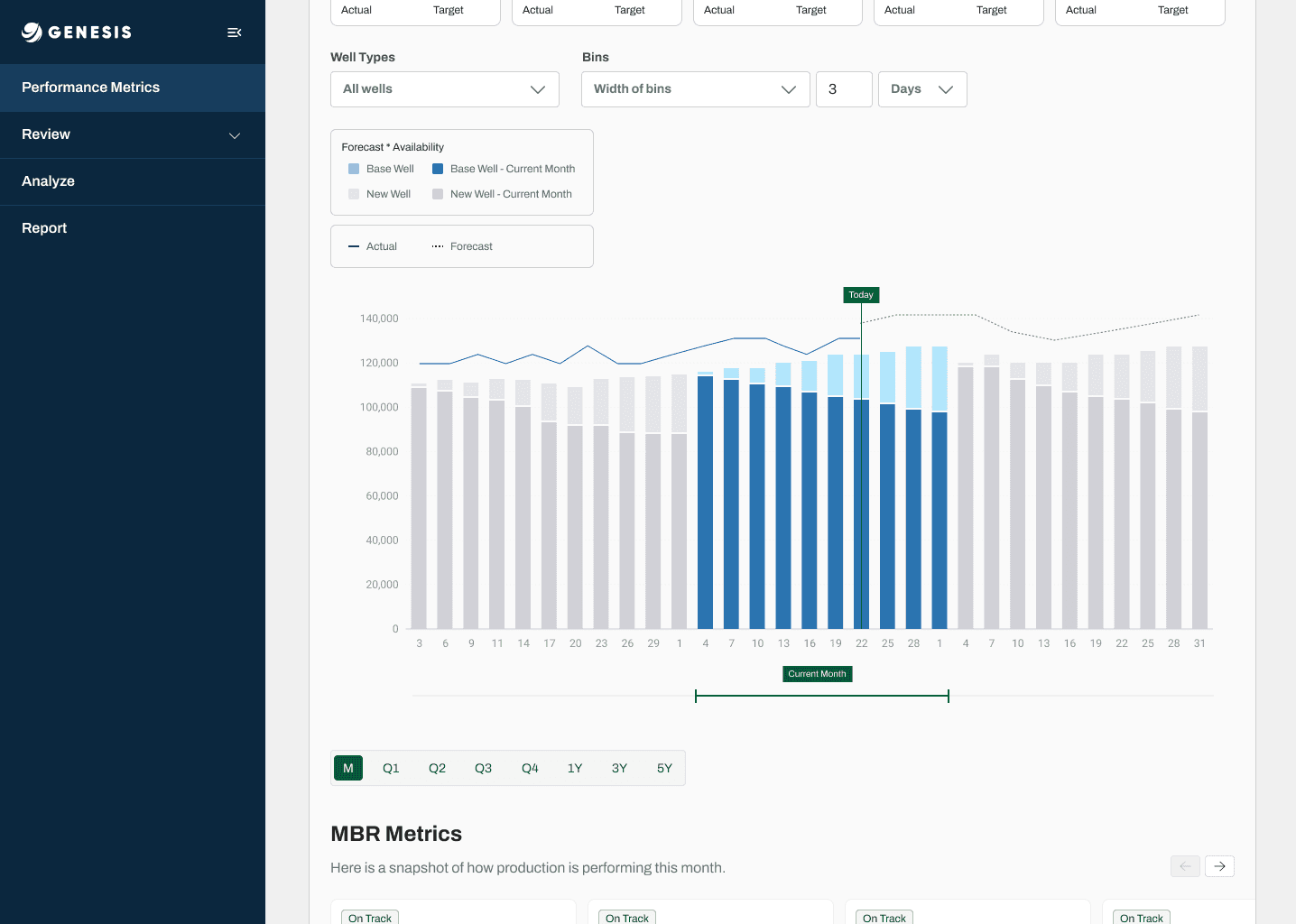Click the previous arrow for MBR Metrics

pyautogui.click(x=1186, y=866)
